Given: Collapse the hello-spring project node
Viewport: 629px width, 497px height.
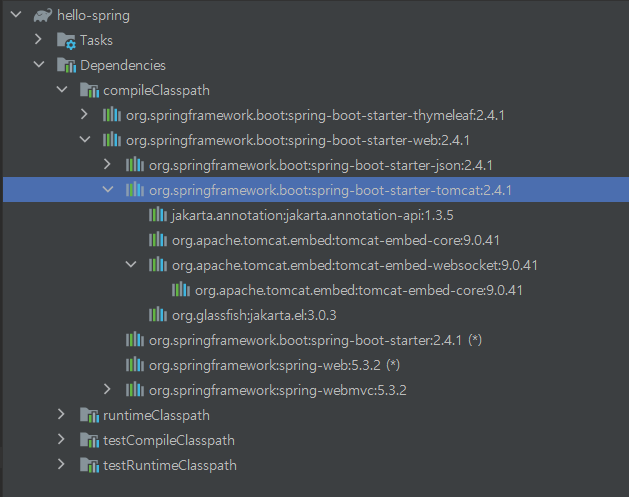Looking at the screenshot, I should 16,15.
